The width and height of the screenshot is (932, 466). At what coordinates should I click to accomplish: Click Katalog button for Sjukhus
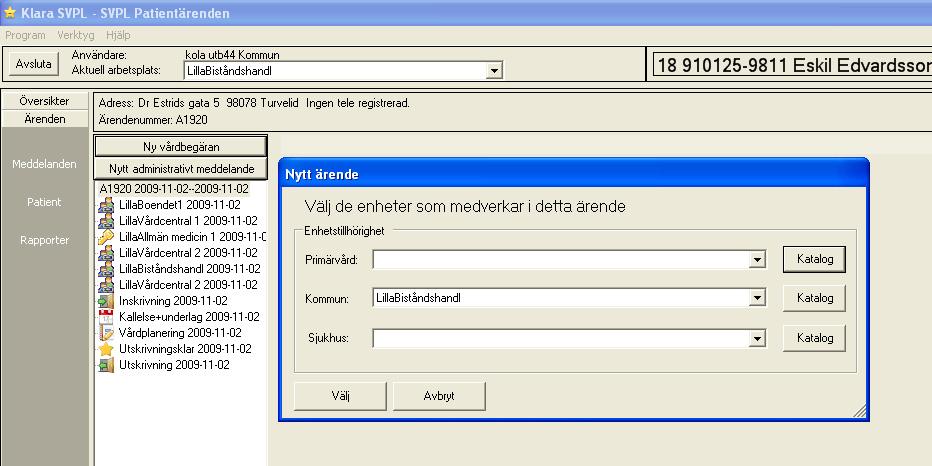tap(814, 338)
